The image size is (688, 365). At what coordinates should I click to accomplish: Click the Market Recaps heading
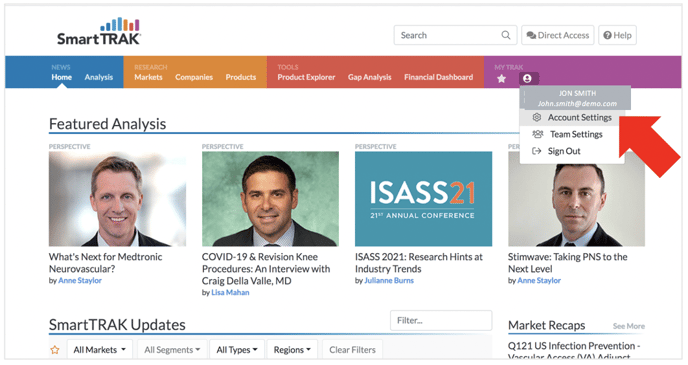547,325
